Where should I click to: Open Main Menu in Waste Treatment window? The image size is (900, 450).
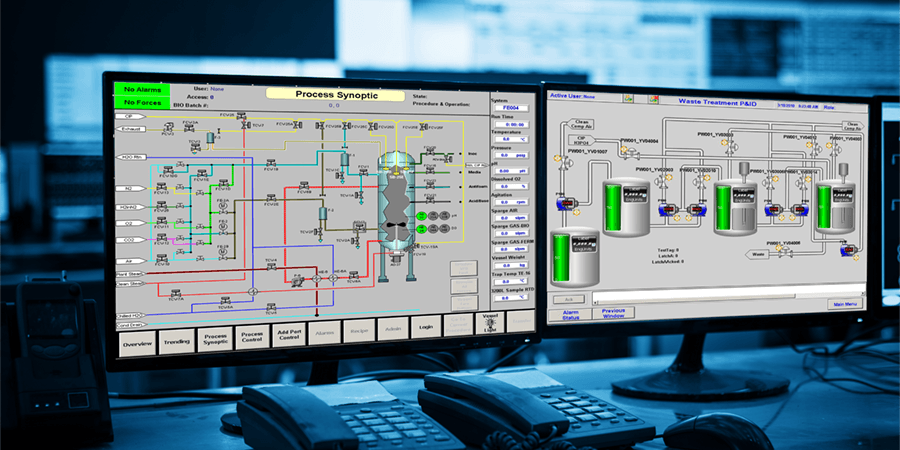[x=845, y=304]
